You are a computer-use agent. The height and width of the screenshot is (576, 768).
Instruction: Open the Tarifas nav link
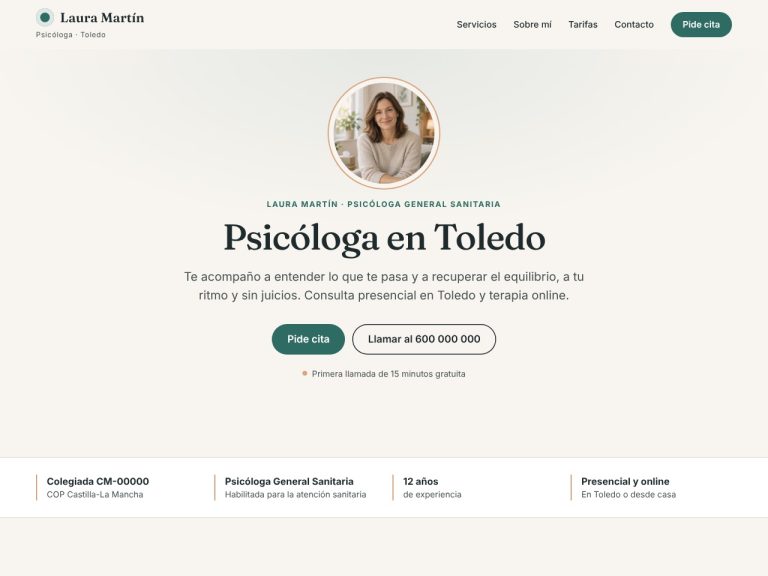(x=583, y=24)
